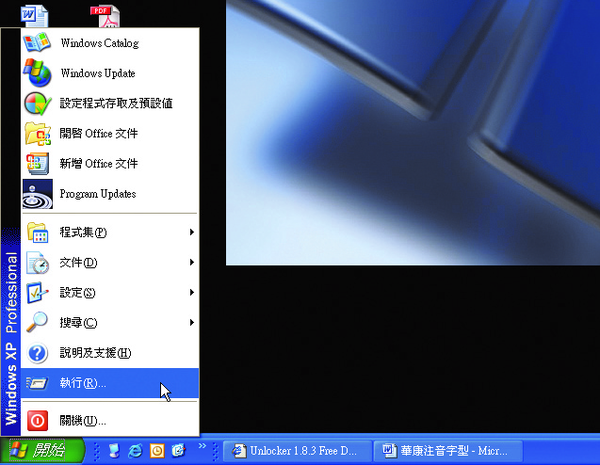
Task: Switch to 華康注音字型 Word taskbar window
Action: 448,450
